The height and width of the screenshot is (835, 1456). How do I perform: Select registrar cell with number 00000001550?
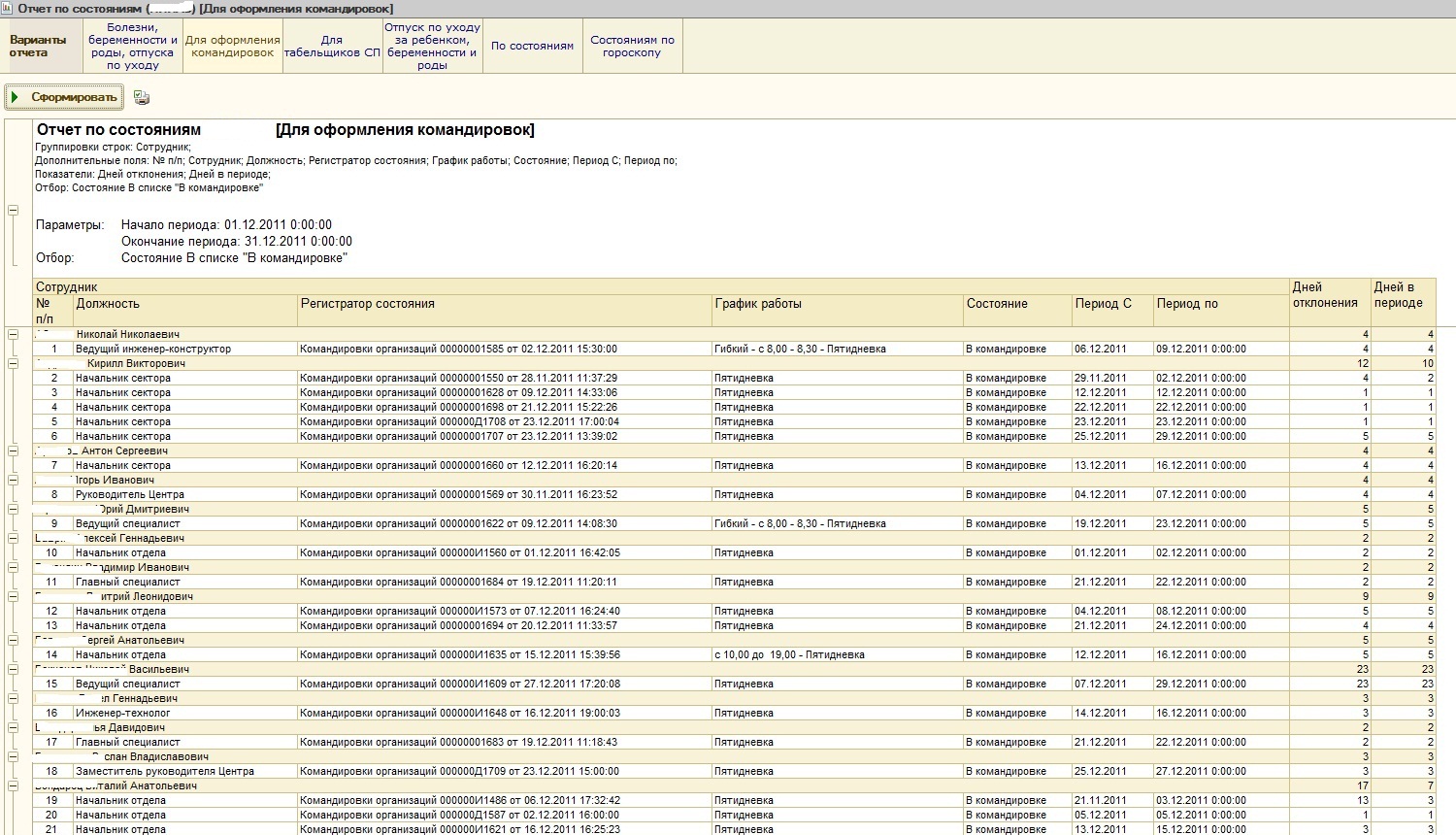click(505, 378)
